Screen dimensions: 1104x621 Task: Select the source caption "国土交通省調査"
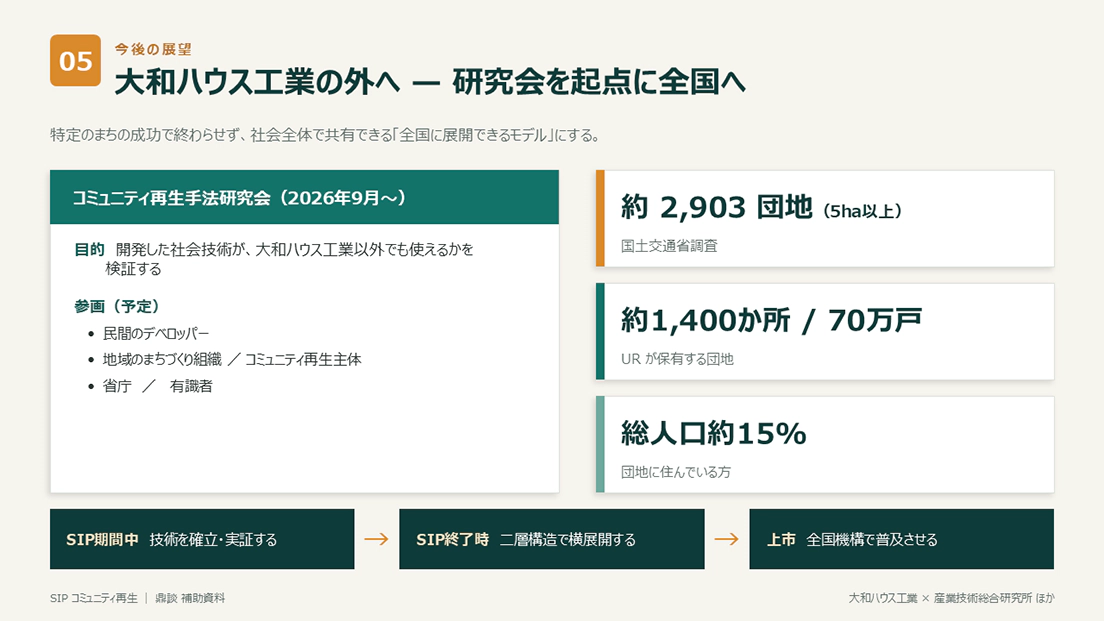(669, 246)
